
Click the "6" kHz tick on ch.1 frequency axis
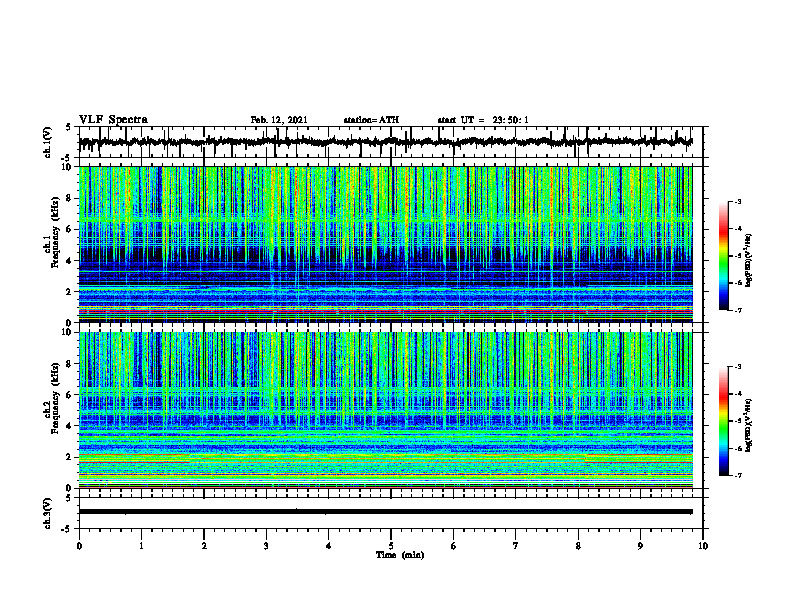(71, 229)
